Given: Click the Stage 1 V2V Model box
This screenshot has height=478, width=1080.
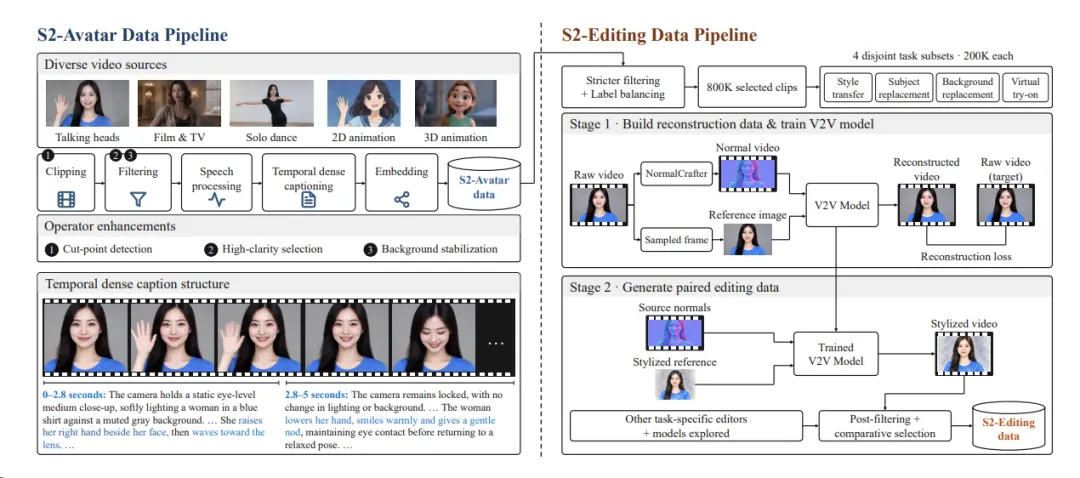Looking at the screenshot, I should point(841,205).
